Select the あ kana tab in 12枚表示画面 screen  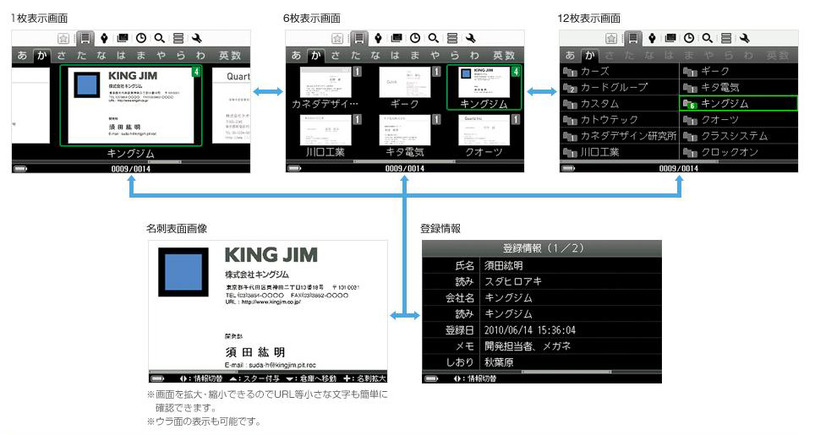coord(570,55)
